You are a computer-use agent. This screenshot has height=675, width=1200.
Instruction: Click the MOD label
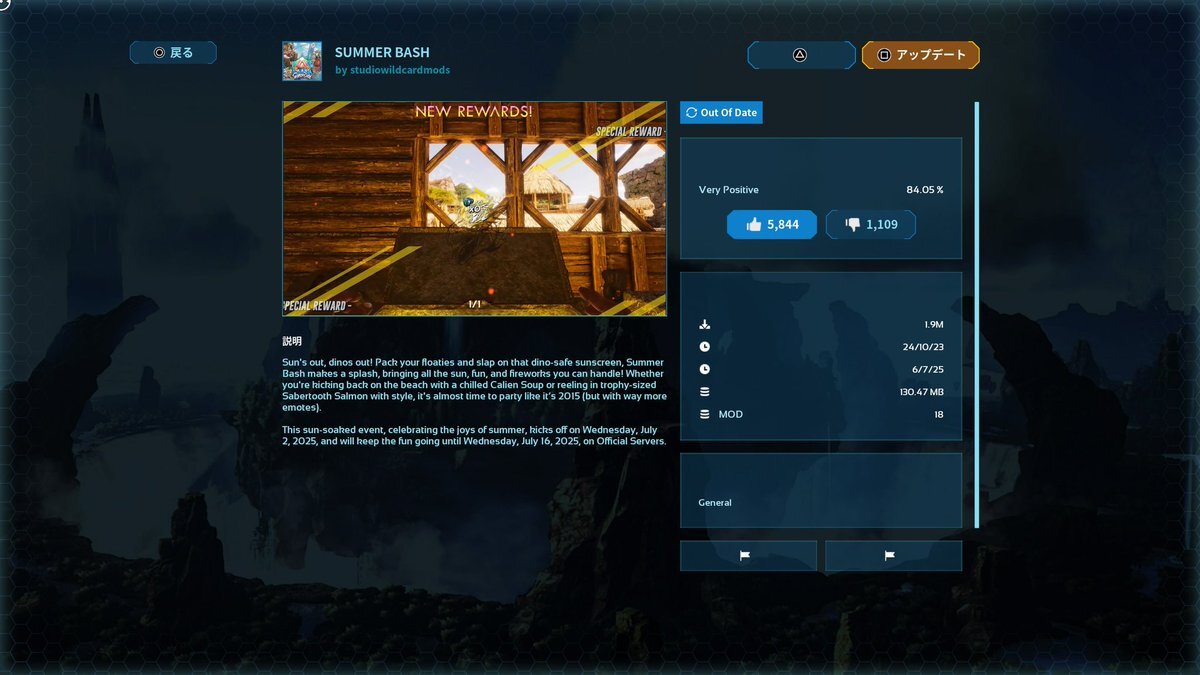(731, 414)
